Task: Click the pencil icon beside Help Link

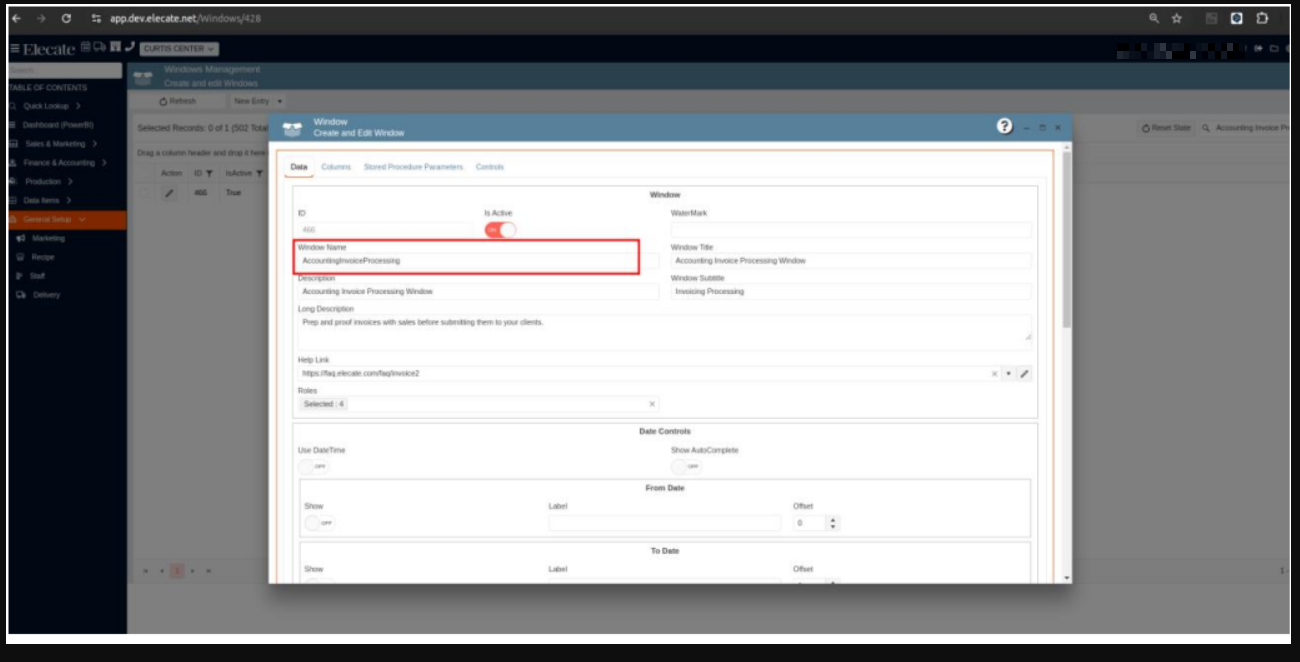Action: (1024, 374)
